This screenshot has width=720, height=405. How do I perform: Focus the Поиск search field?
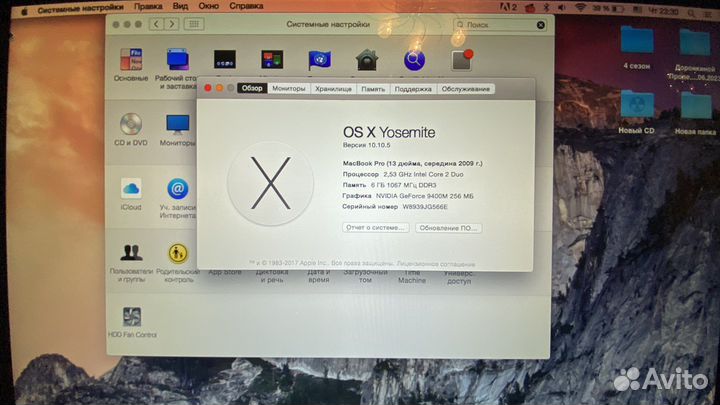499,25
